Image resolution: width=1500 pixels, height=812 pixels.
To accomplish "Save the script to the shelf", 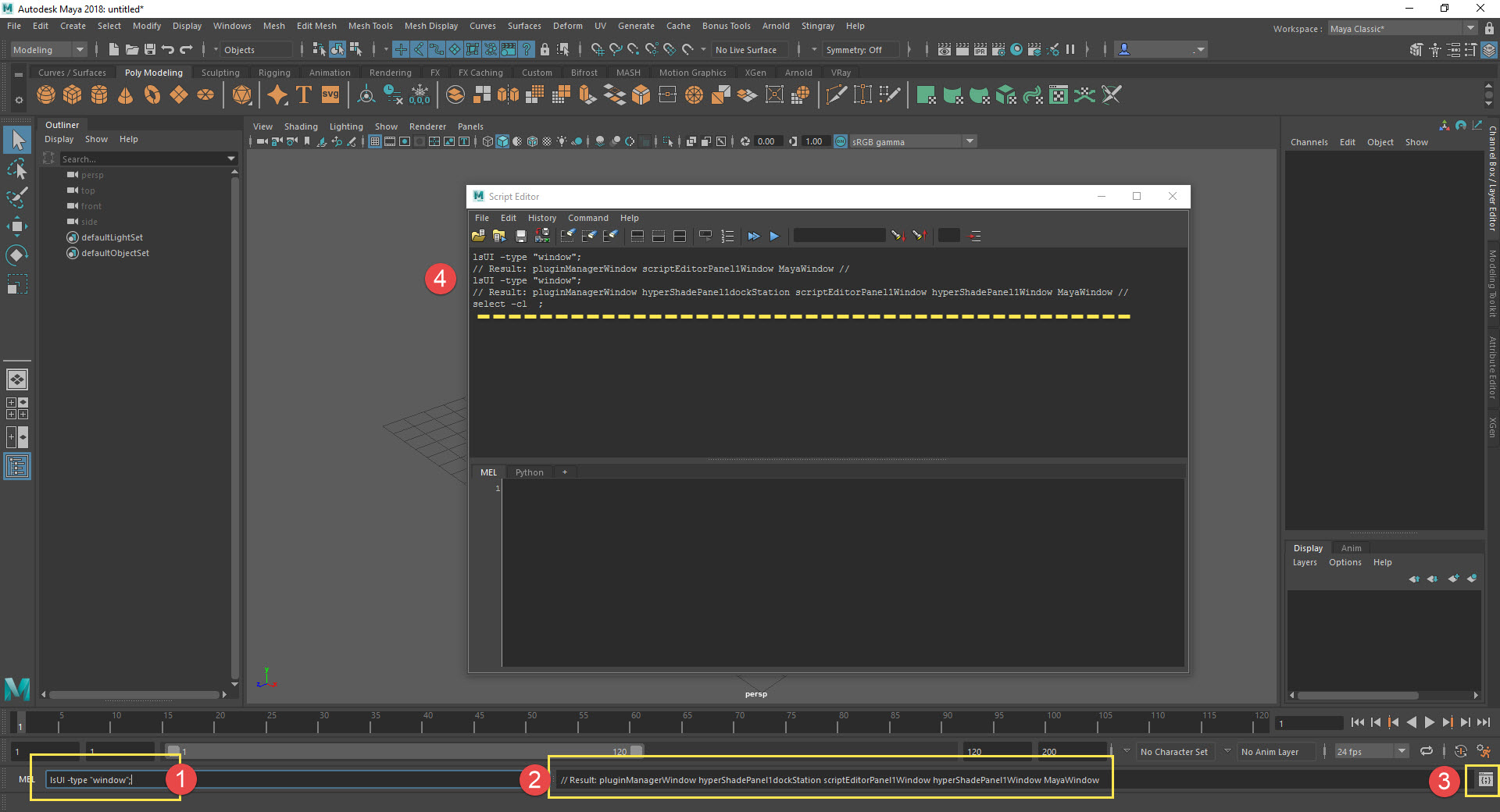I will coord(542,235).
